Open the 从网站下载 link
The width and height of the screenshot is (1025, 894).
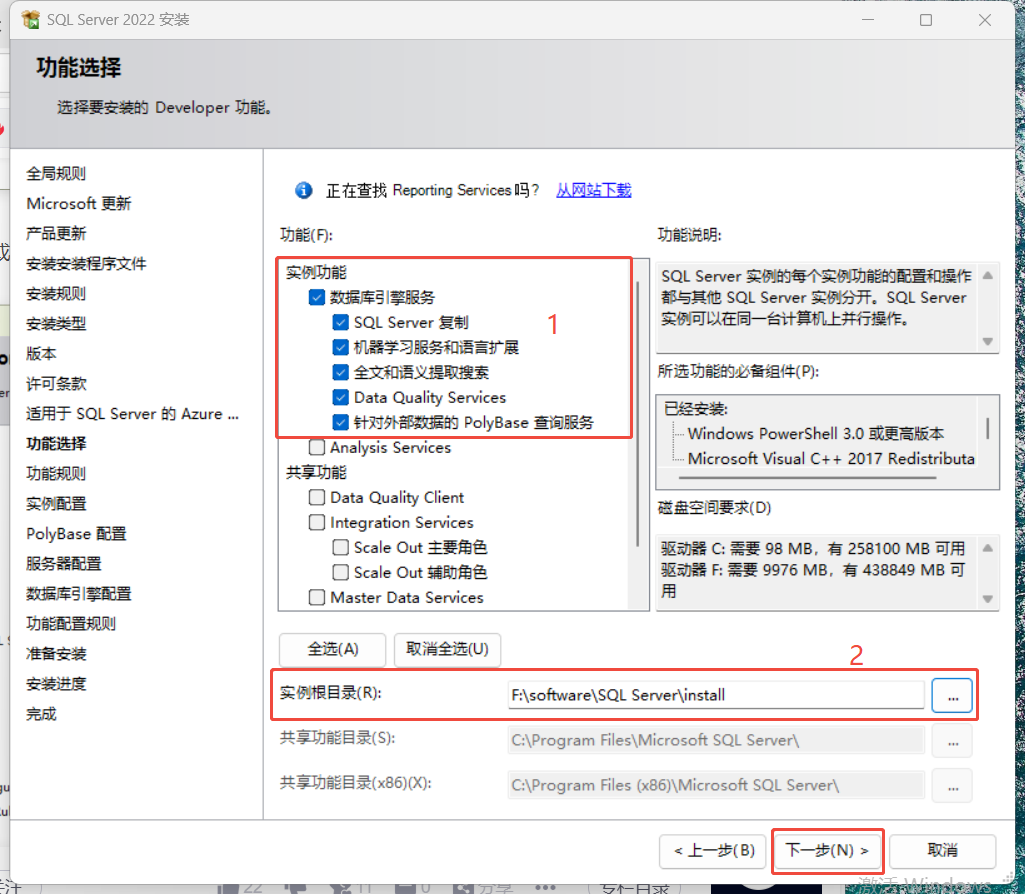[x=594, y=190]
